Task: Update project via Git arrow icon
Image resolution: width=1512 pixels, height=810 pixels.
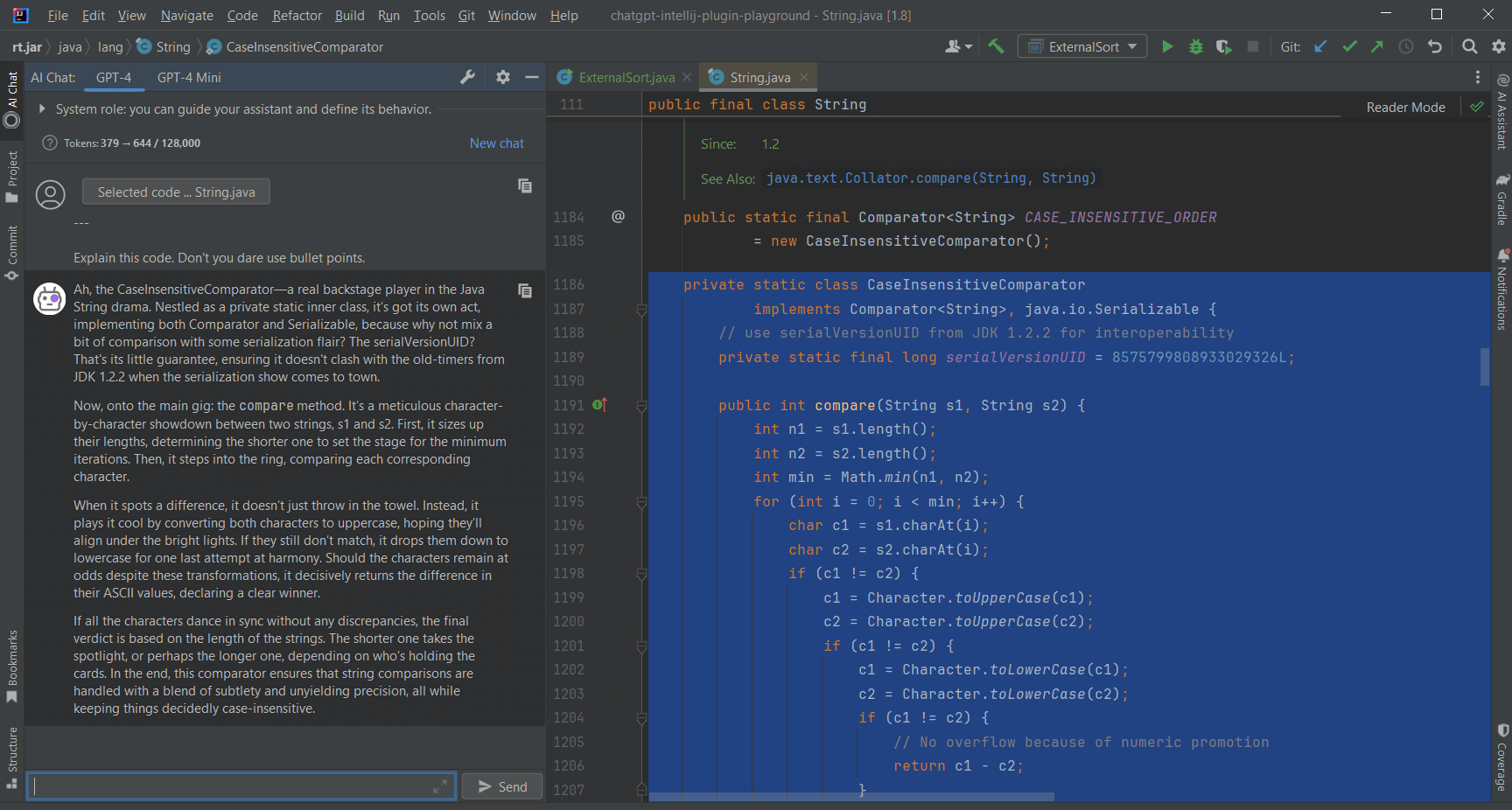Action: 1320,46
